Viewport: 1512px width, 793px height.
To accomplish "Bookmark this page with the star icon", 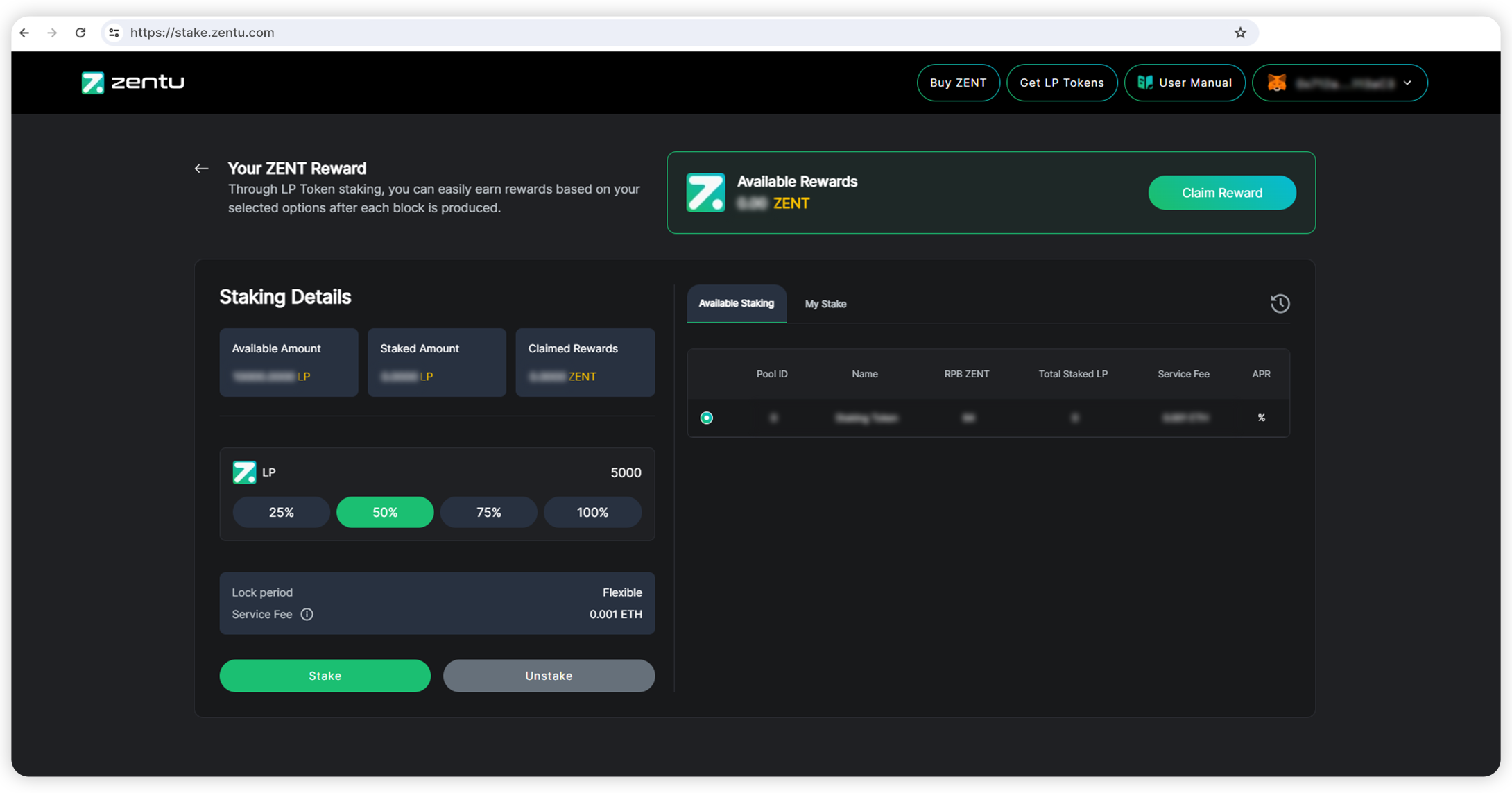I will tap(1240, 33).
